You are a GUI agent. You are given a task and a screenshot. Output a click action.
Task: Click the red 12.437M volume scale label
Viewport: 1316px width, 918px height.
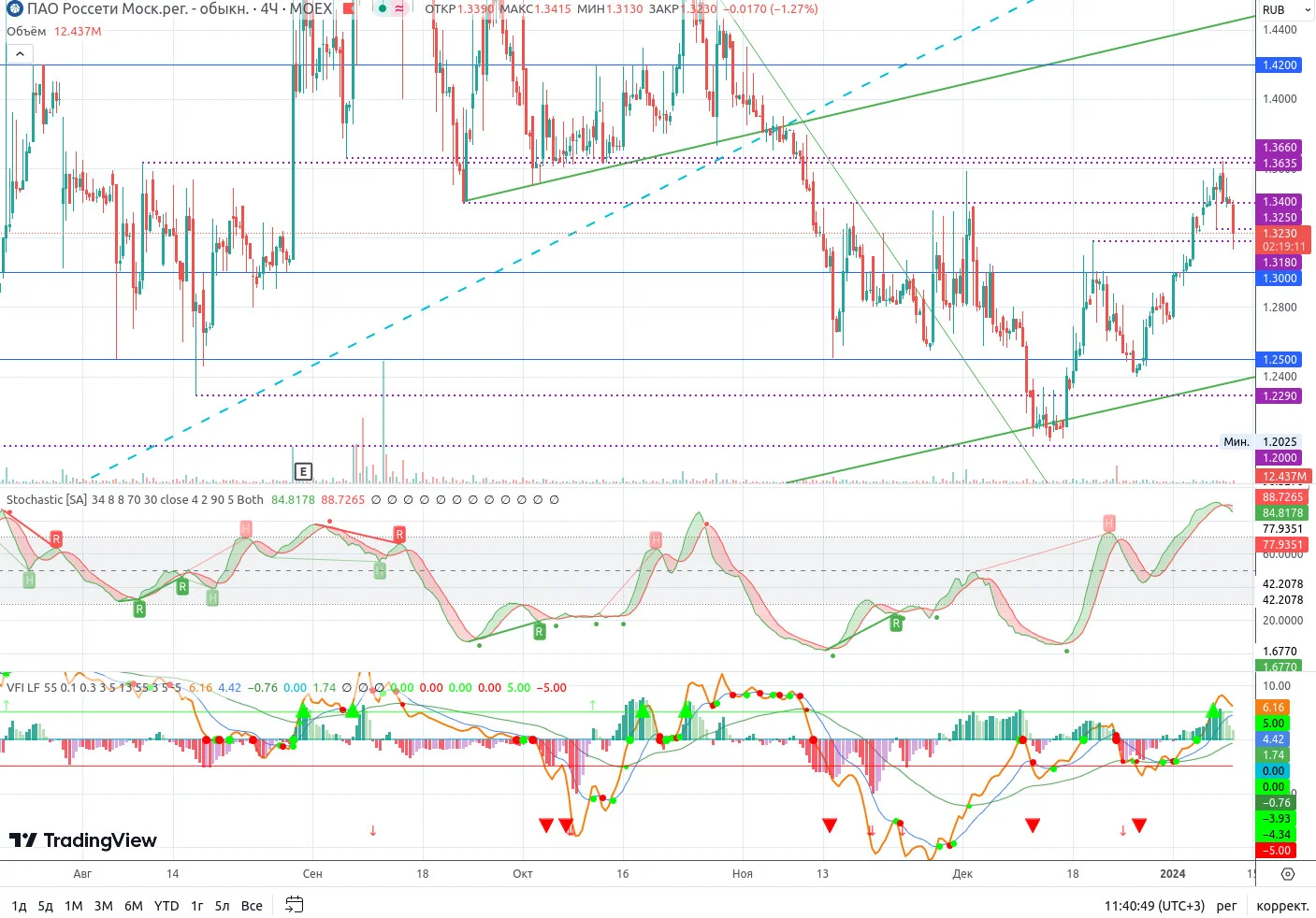(1283, 477)
